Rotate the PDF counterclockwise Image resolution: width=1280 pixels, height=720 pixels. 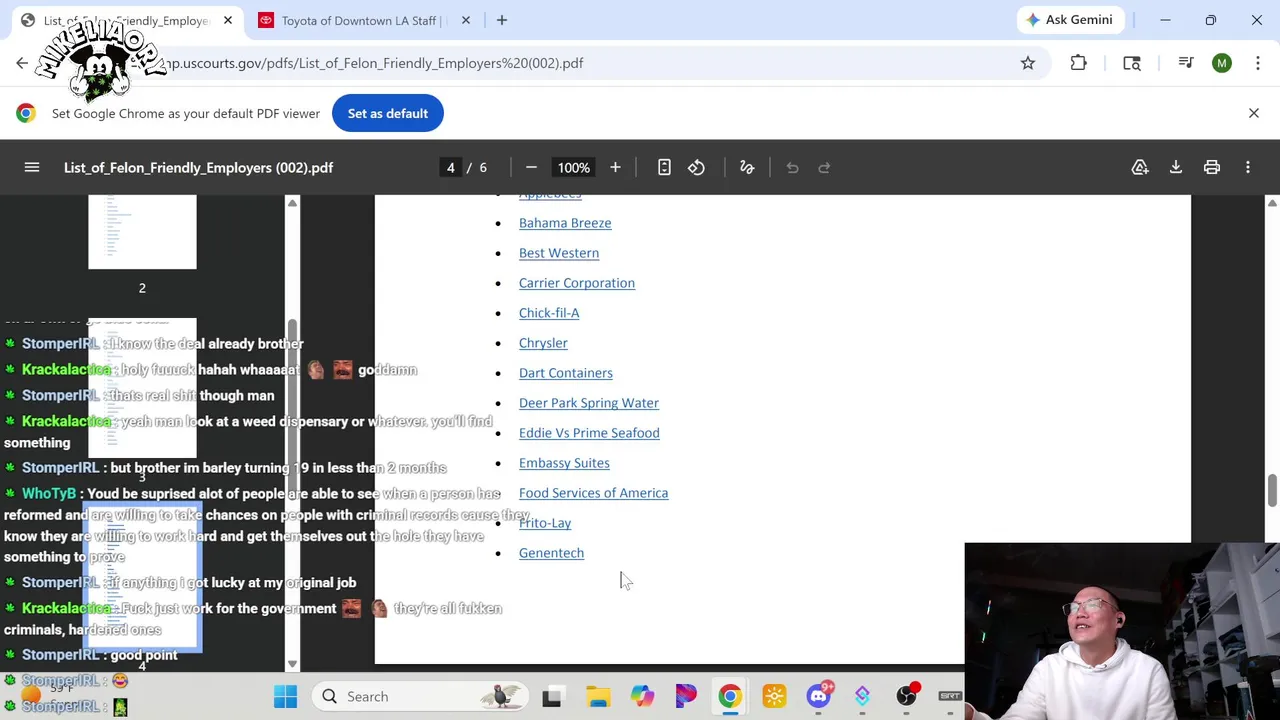tap(696, 168)
